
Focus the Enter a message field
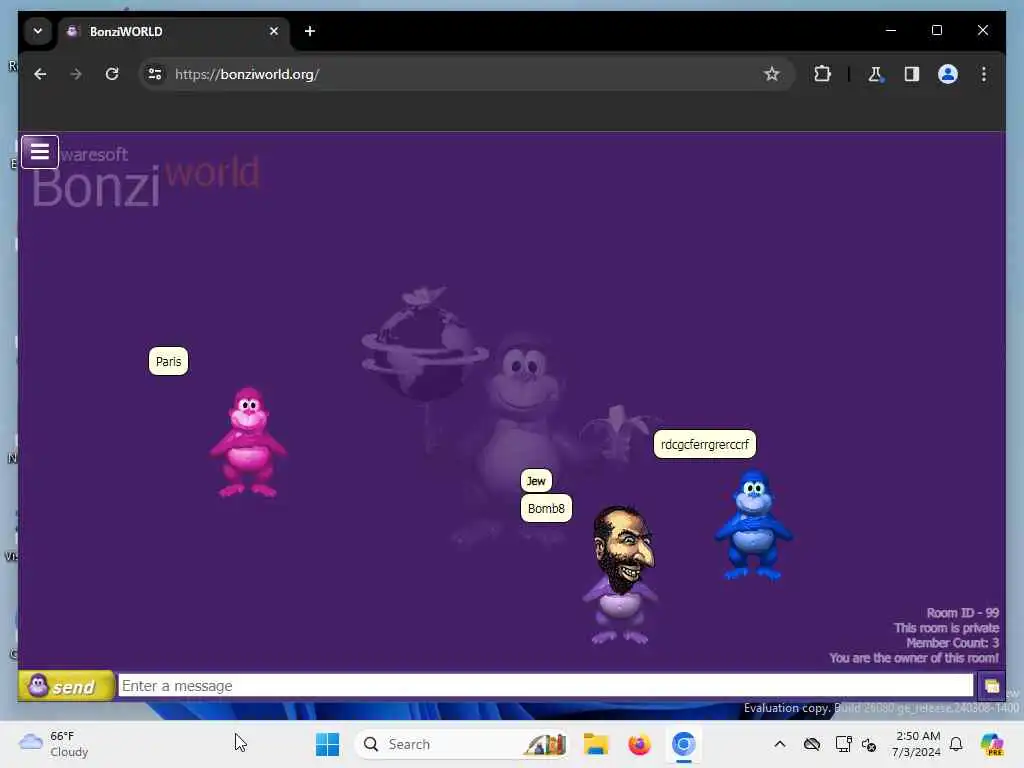[x=545, y=686]
